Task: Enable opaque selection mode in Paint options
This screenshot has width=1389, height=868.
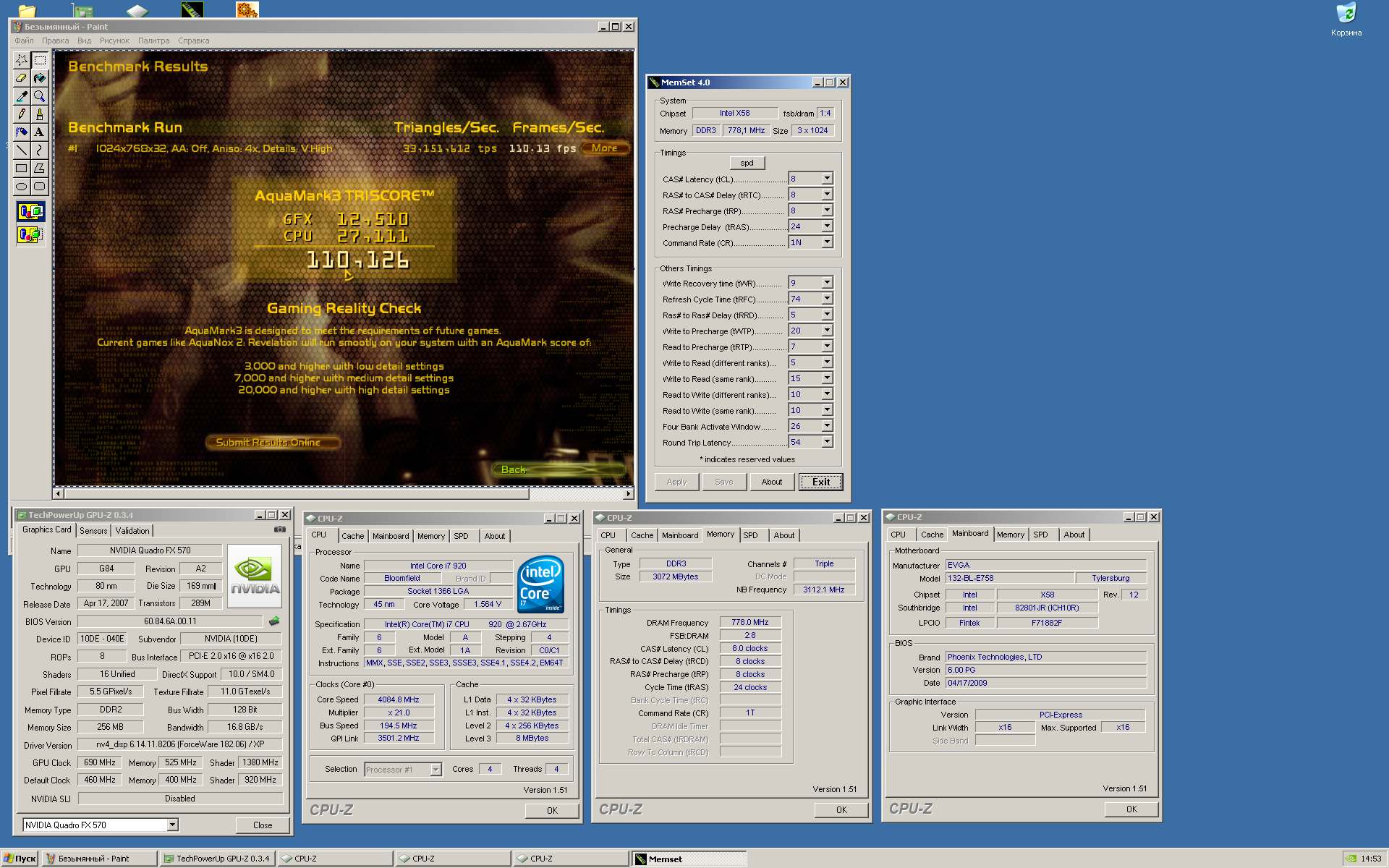Action: coord(30,212)
